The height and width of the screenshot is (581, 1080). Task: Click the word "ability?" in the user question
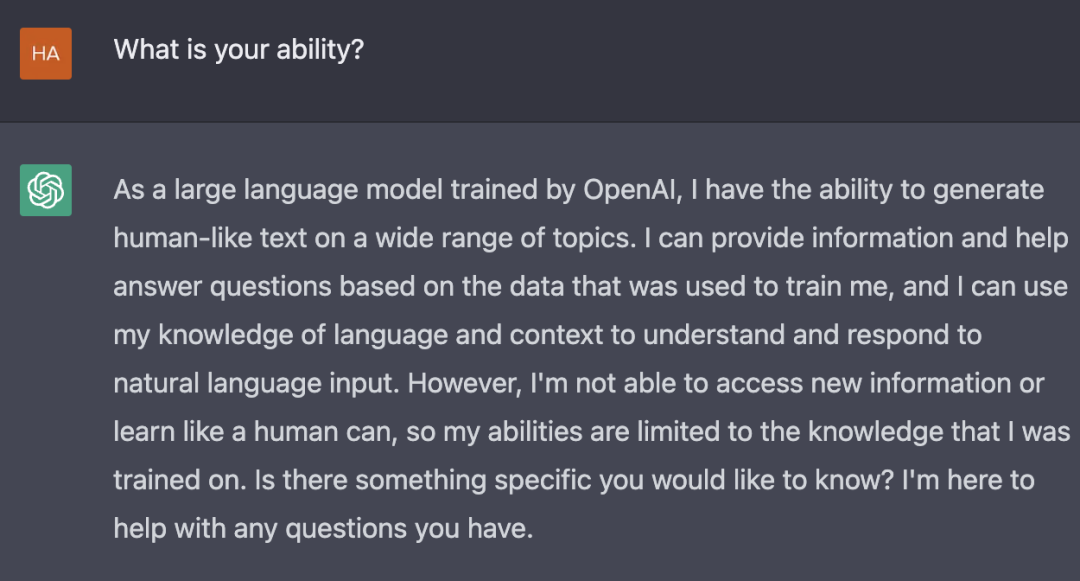click(320, 50)
